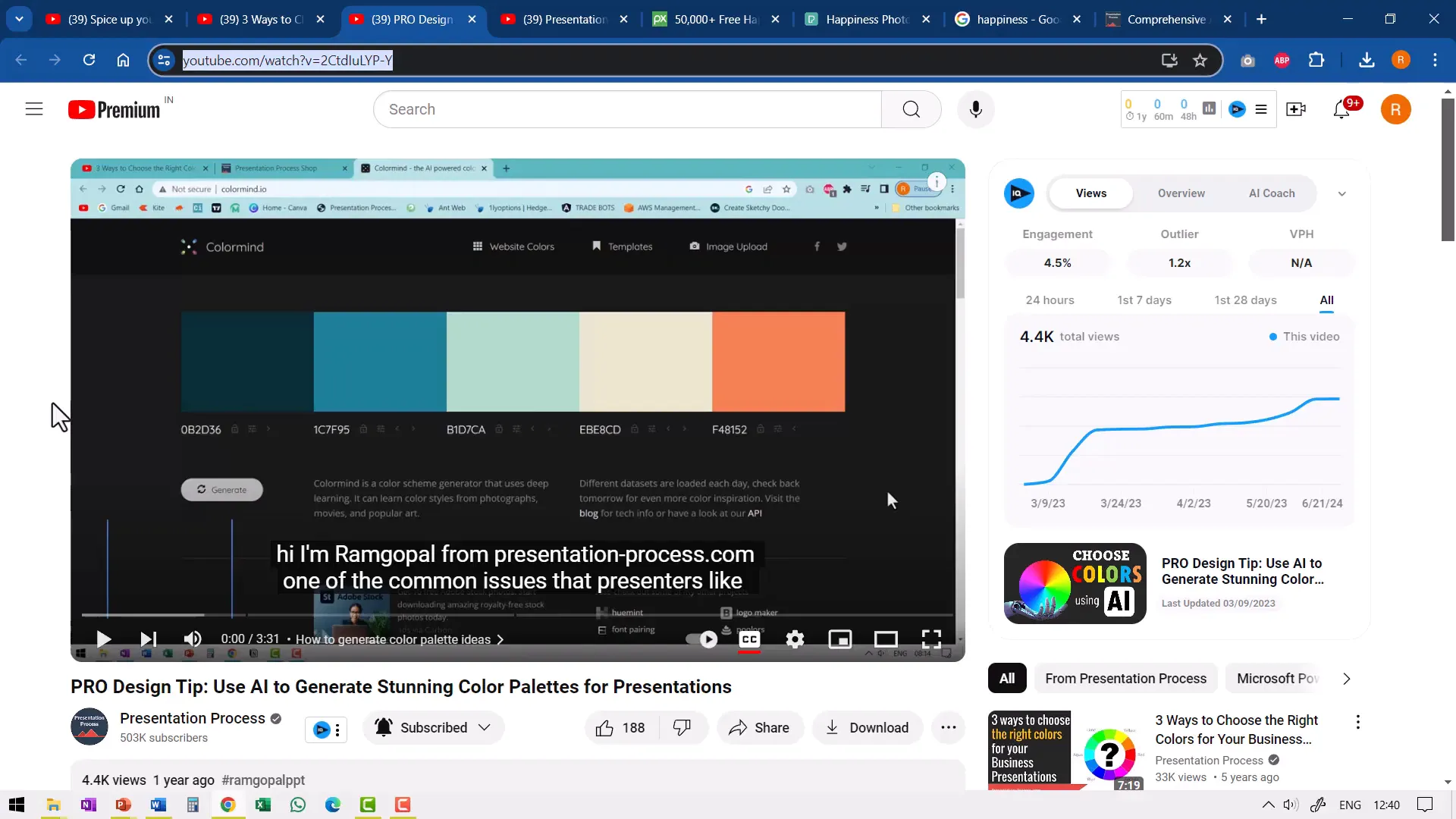Switch to Happiness Photos tab
The height and width of the screenshot is (819, 1456).
click(867, 19)
